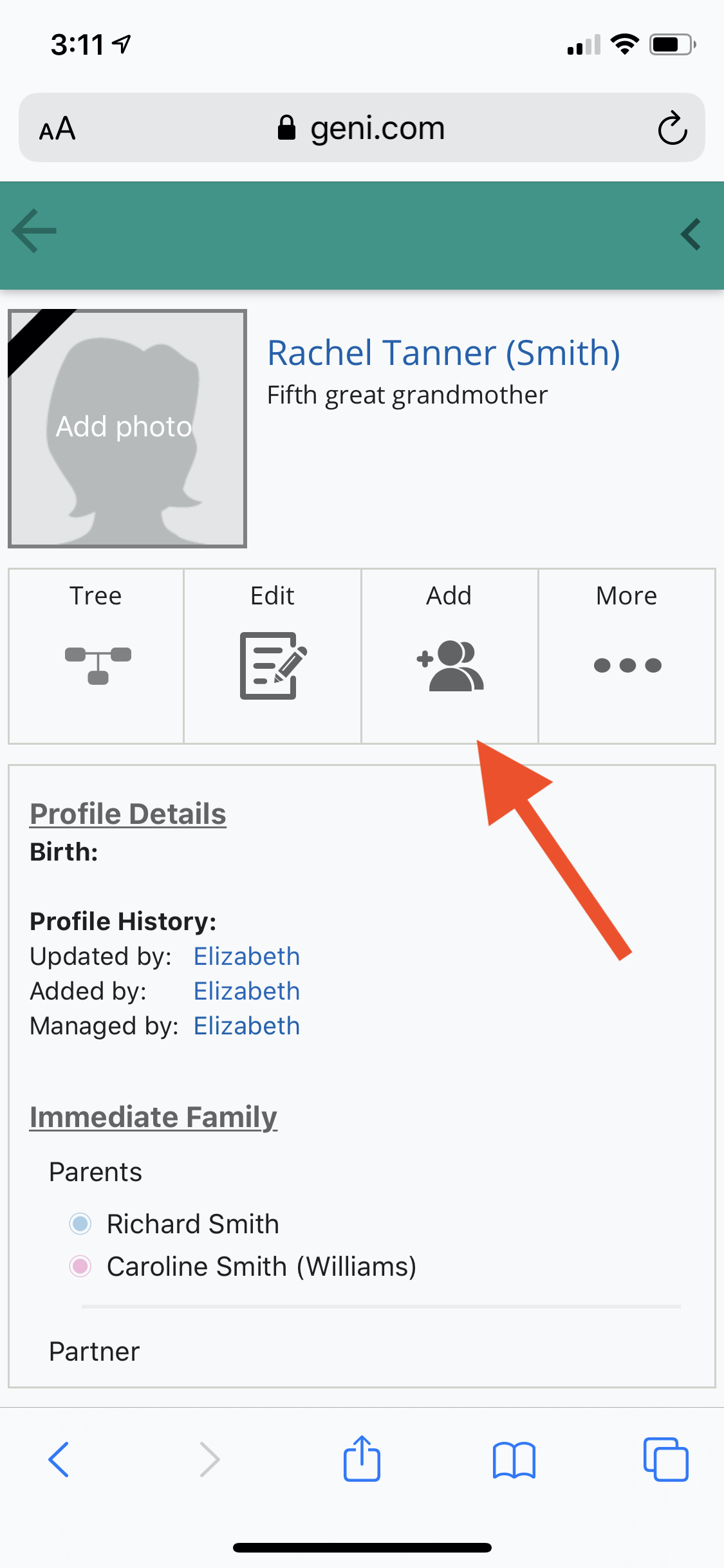Open the AA text size menu

(x=57, y=128)
